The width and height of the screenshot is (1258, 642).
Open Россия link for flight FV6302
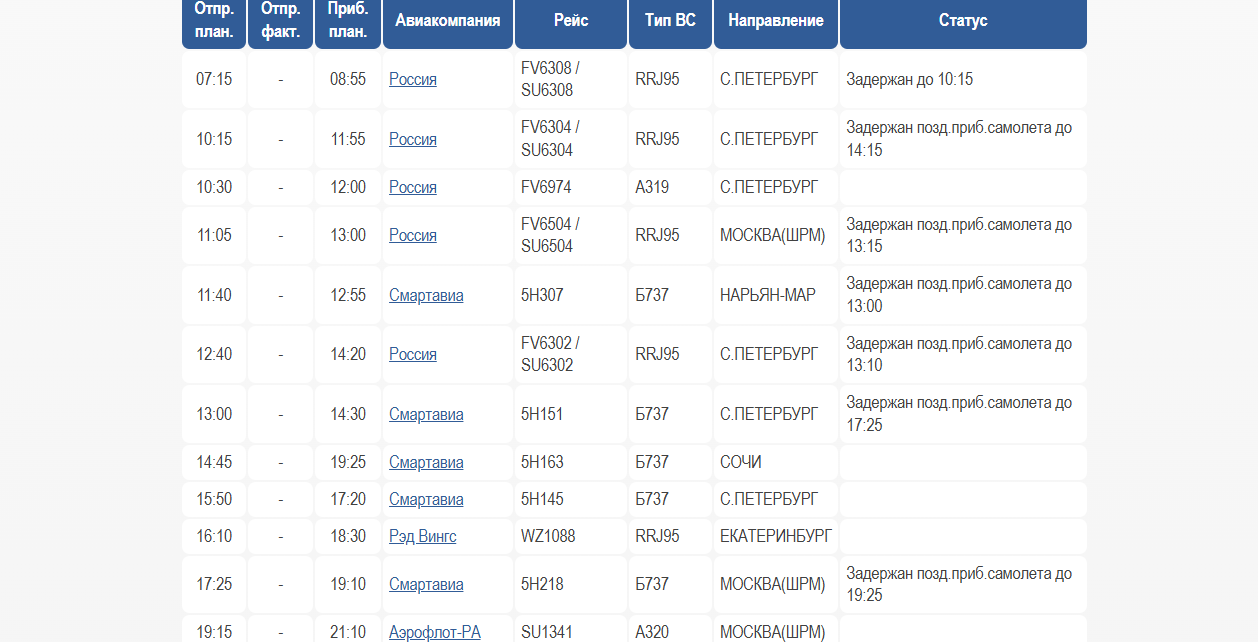(x=413, y=354)
